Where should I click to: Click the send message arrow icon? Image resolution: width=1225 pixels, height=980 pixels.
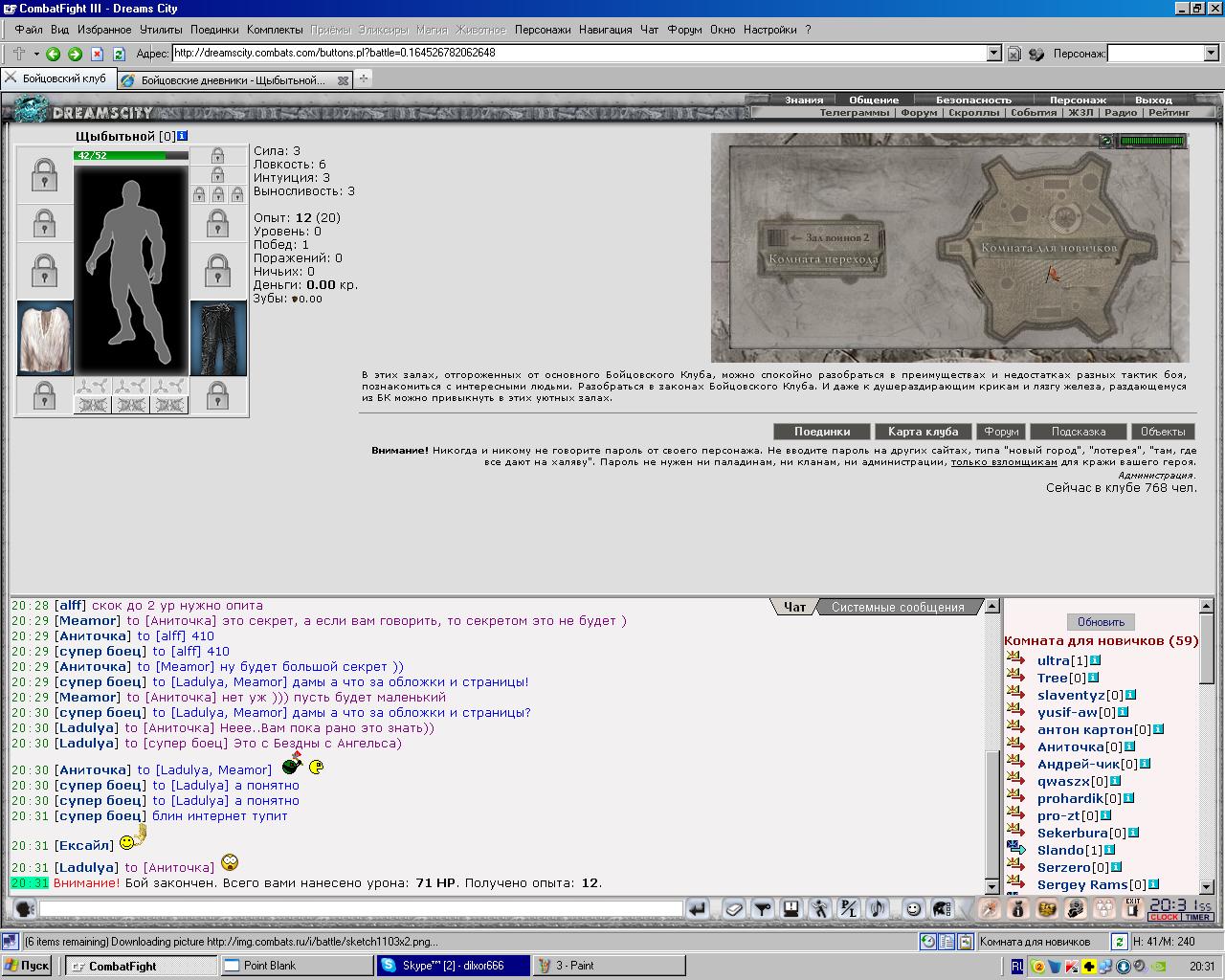(x=698, y=908)
